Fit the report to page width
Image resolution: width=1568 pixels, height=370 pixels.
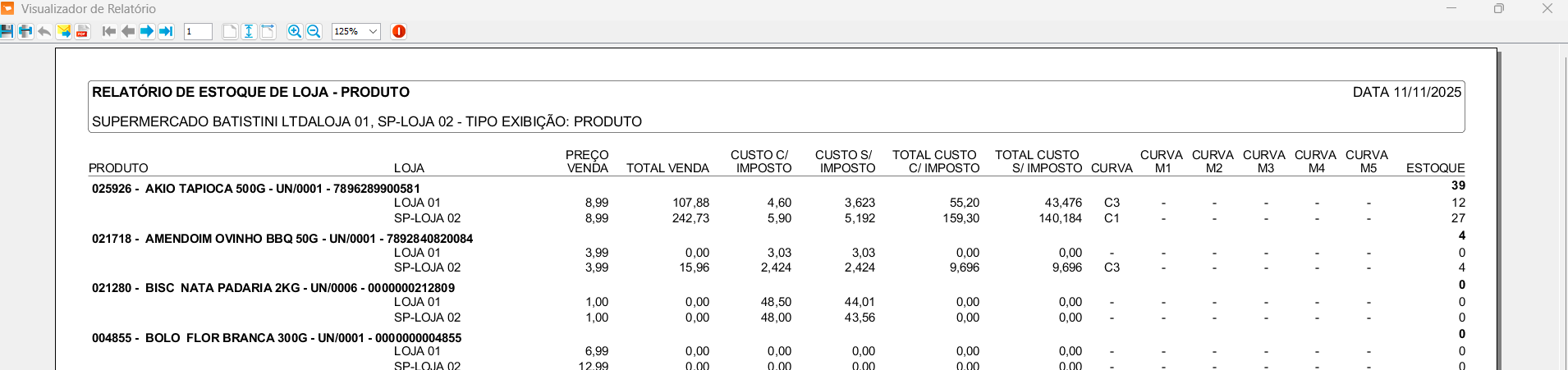click(268, 31)
